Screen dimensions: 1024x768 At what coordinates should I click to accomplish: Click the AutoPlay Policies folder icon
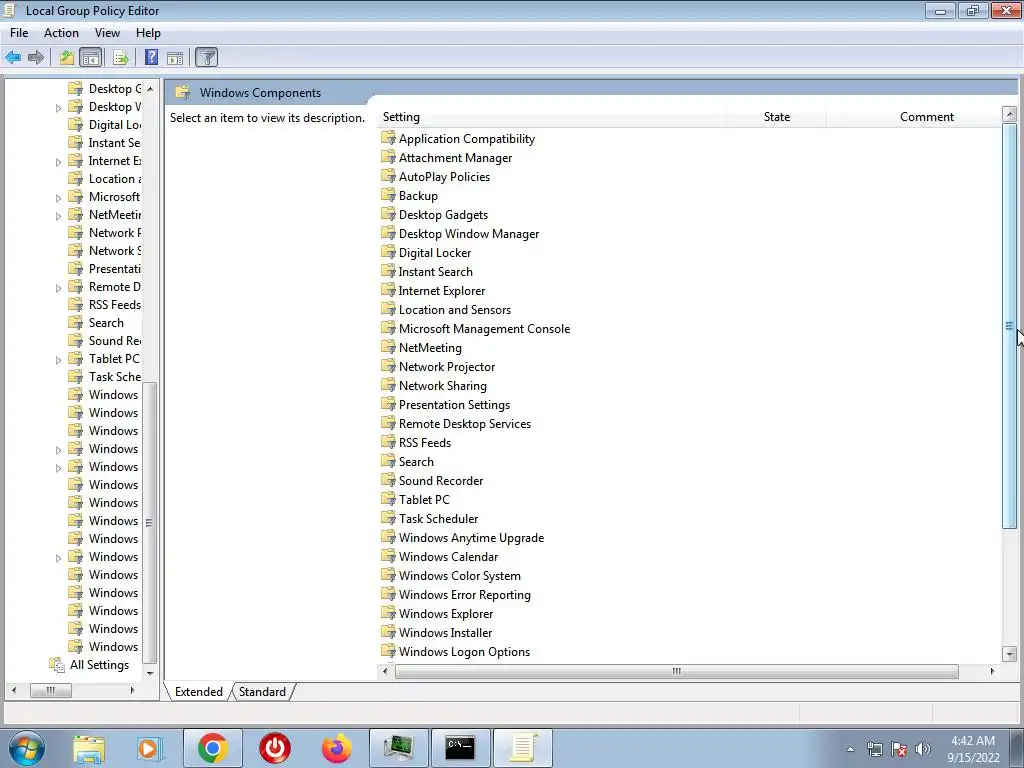(x=389, y=176)
